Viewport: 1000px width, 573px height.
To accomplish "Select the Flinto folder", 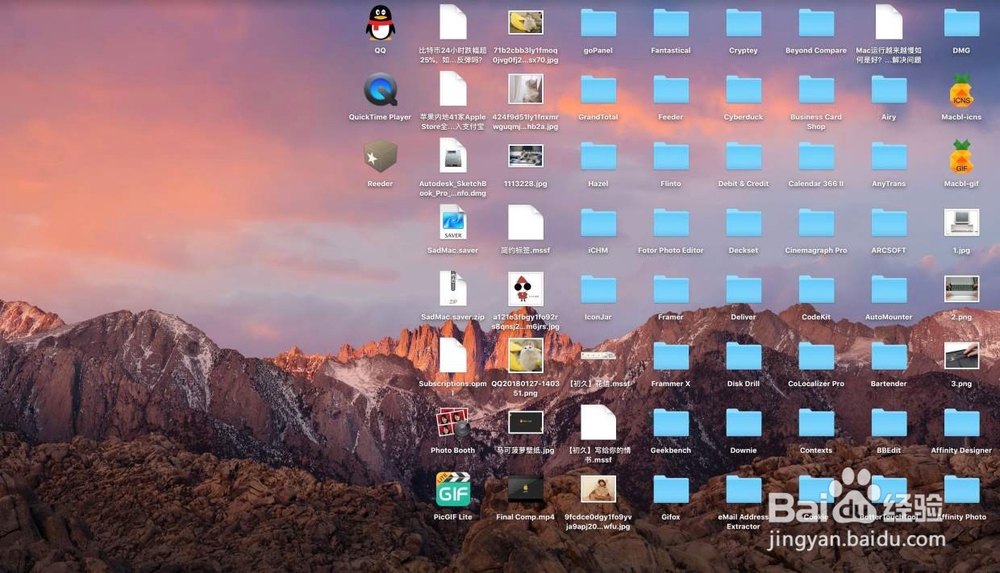I will point(671,157).
